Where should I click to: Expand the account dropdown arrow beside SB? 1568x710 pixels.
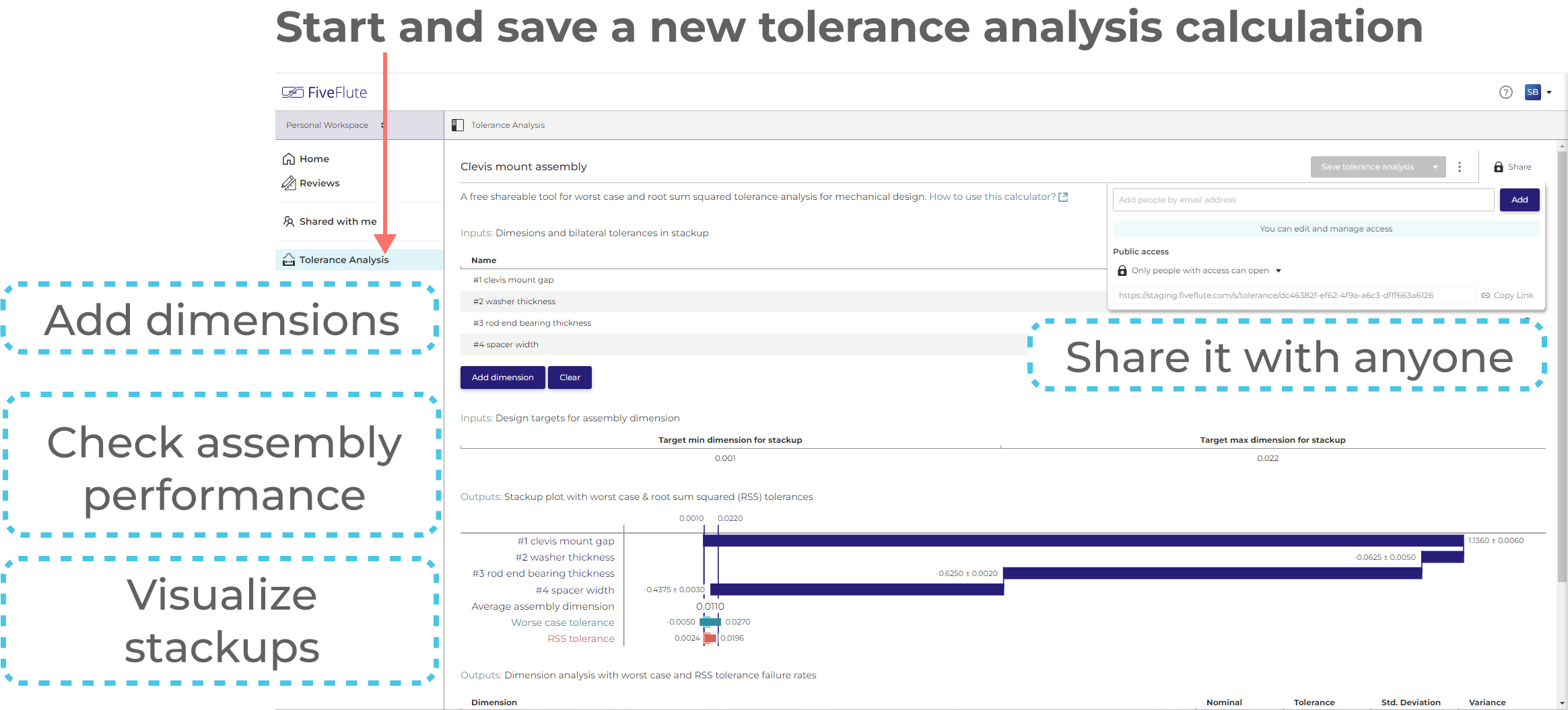coord(1549,93)
